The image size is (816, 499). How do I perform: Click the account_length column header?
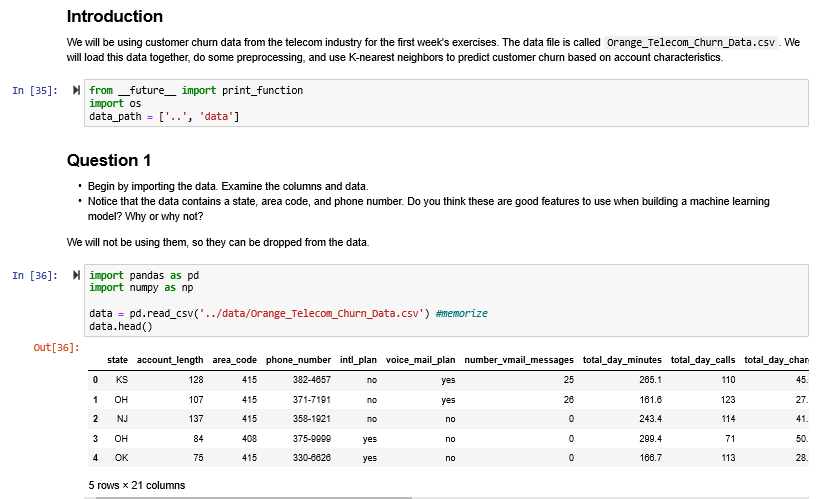[169, 360]
